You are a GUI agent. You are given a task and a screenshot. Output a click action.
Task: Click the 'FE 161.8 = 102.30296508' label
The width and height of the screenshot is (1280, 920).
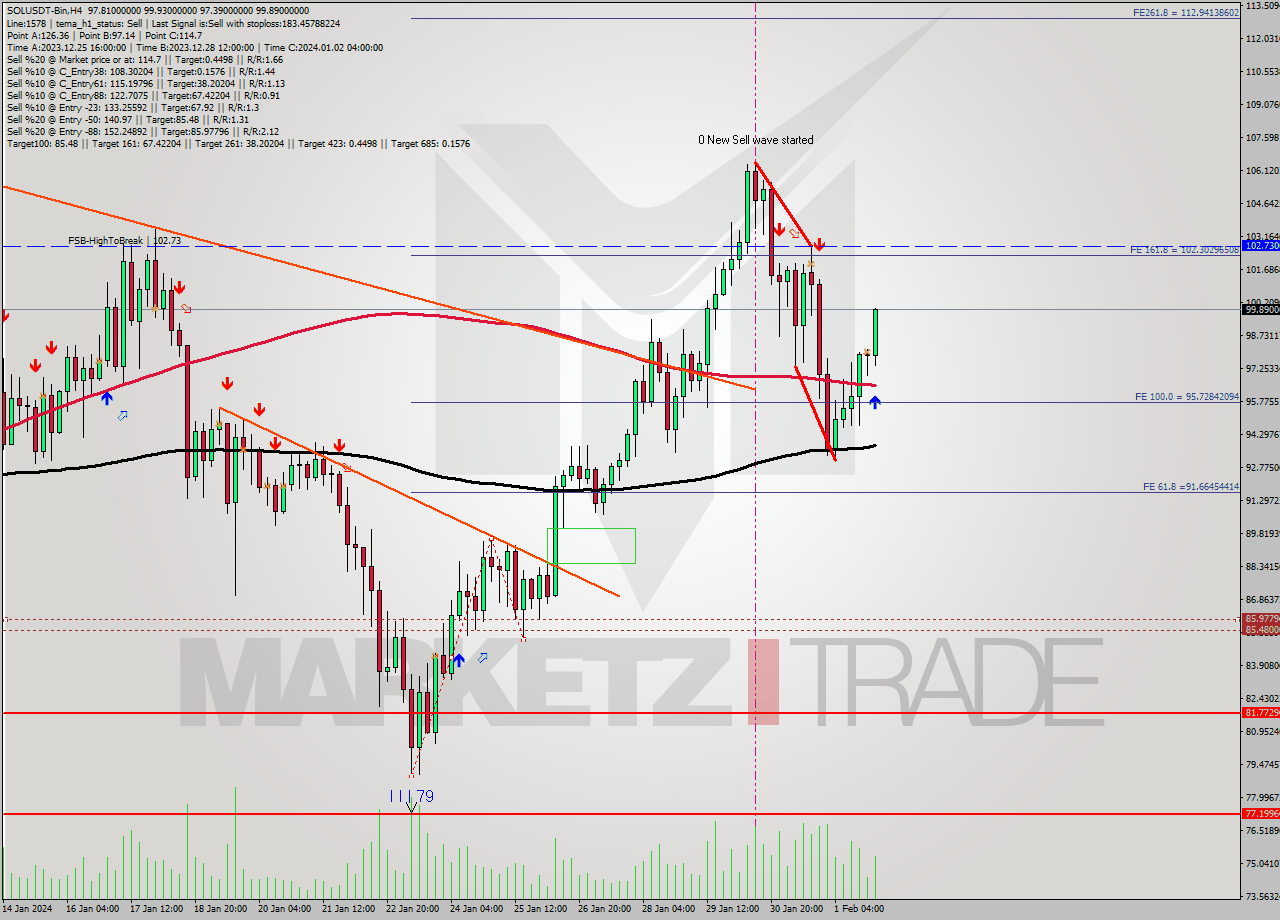[x=1185, y=249]
